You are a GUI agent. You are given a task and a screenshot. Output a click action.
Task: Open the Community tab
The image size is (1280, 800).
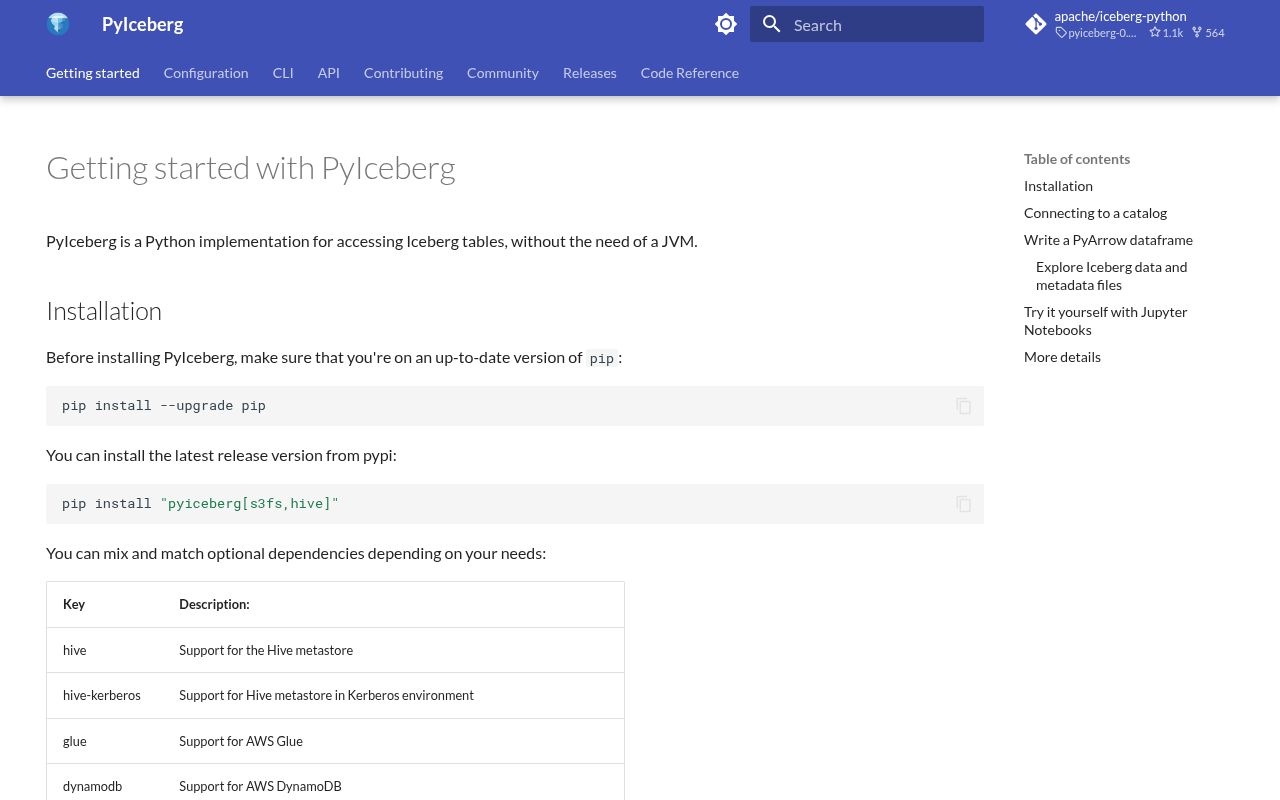tap(503, 73)
